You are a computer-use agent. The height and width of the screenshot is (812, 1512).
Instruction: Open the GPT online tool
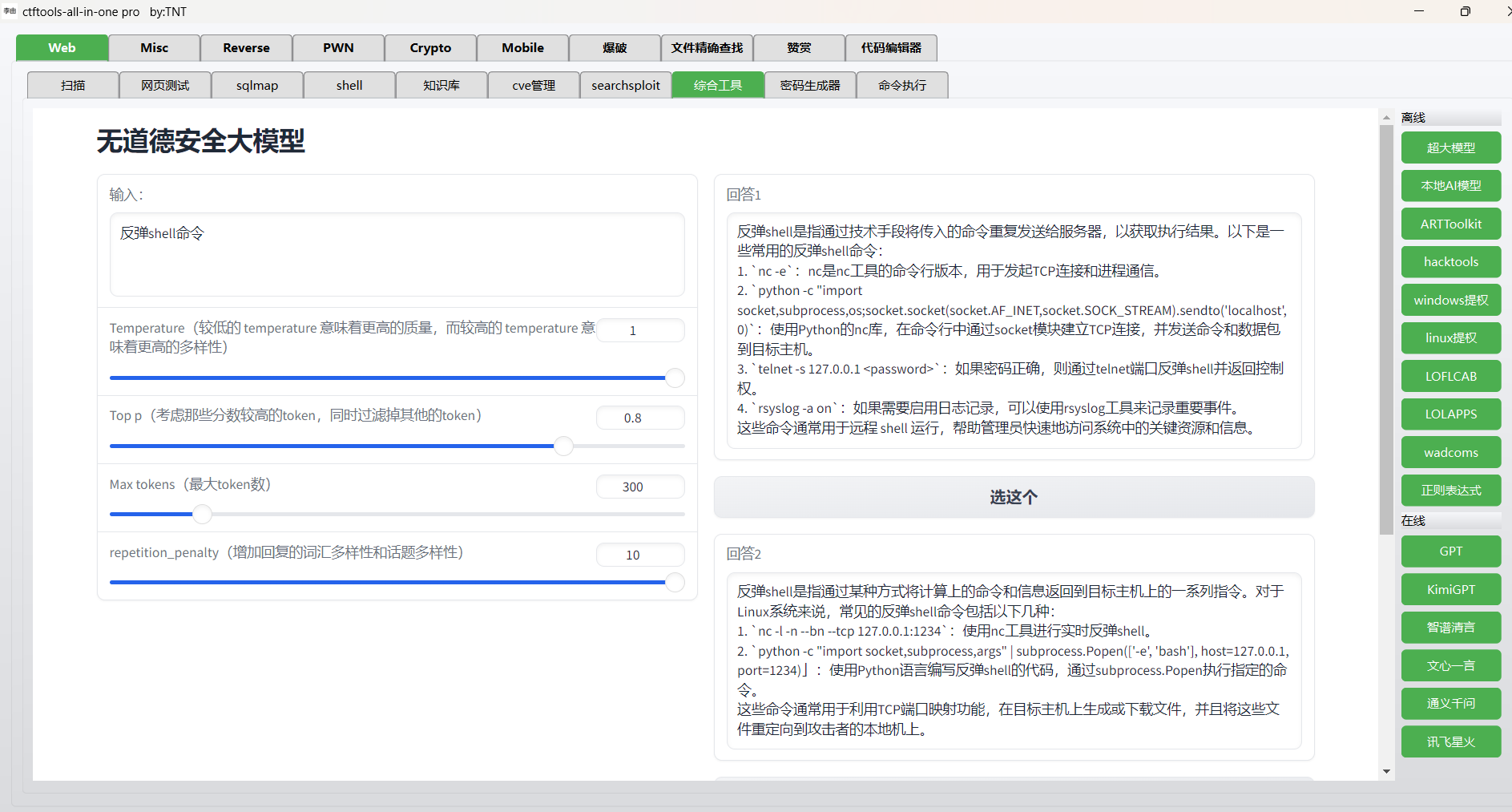(x=1450, y=551)
